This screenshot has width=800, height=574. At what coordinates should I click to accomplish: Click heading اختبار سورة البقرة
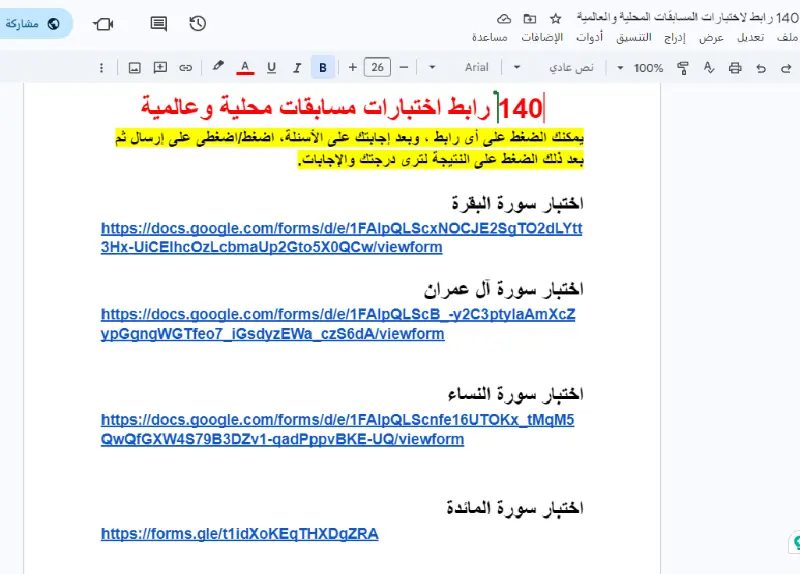(x=517, y=203)
